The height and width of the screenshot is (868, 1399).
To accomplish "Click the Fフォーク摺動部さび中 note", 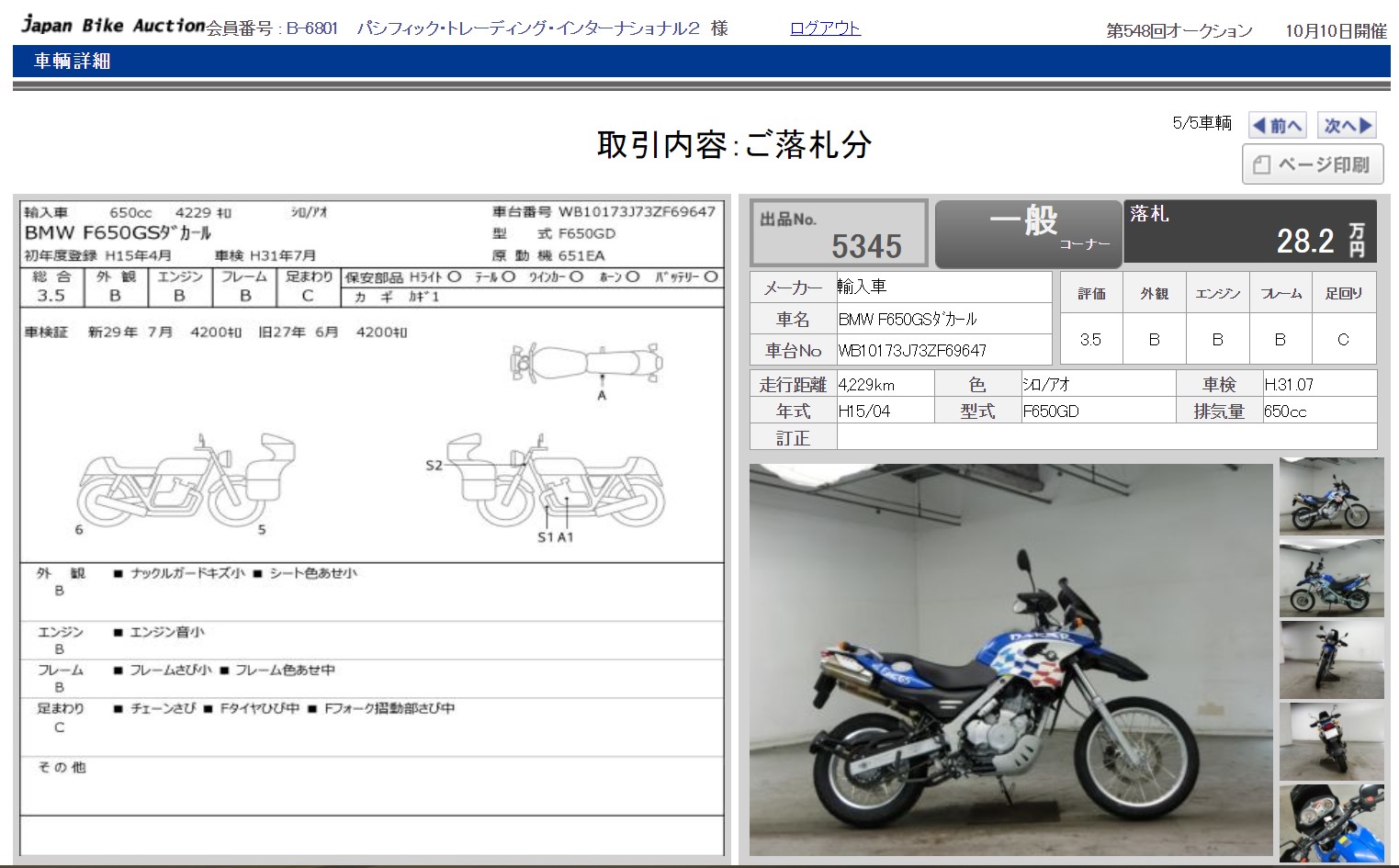I will click(389, 708).
